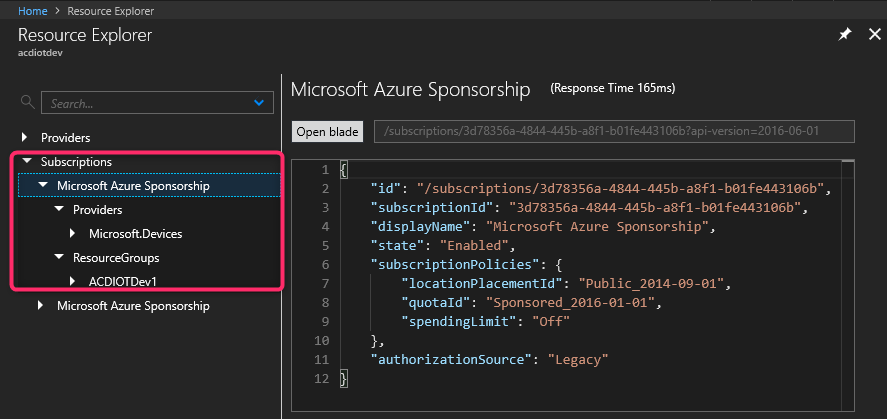
Task: Expand the second Microsoft Azure Sponsorship node
Action: pos(41,306)
